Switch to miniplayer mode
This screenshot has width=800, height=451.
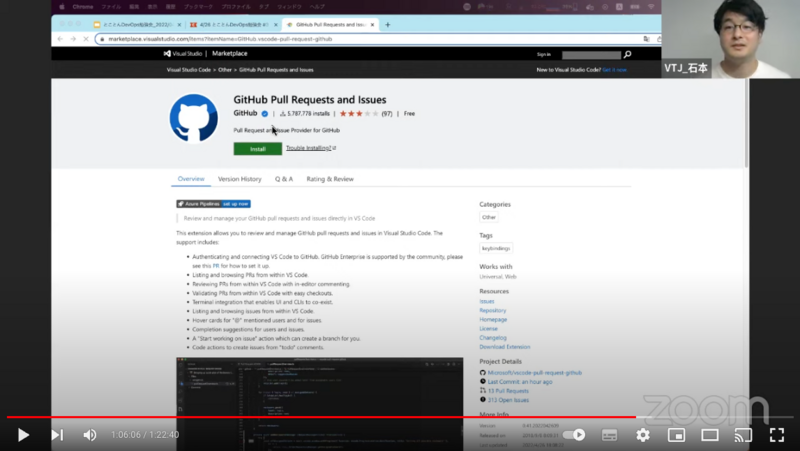click(676, 435)
